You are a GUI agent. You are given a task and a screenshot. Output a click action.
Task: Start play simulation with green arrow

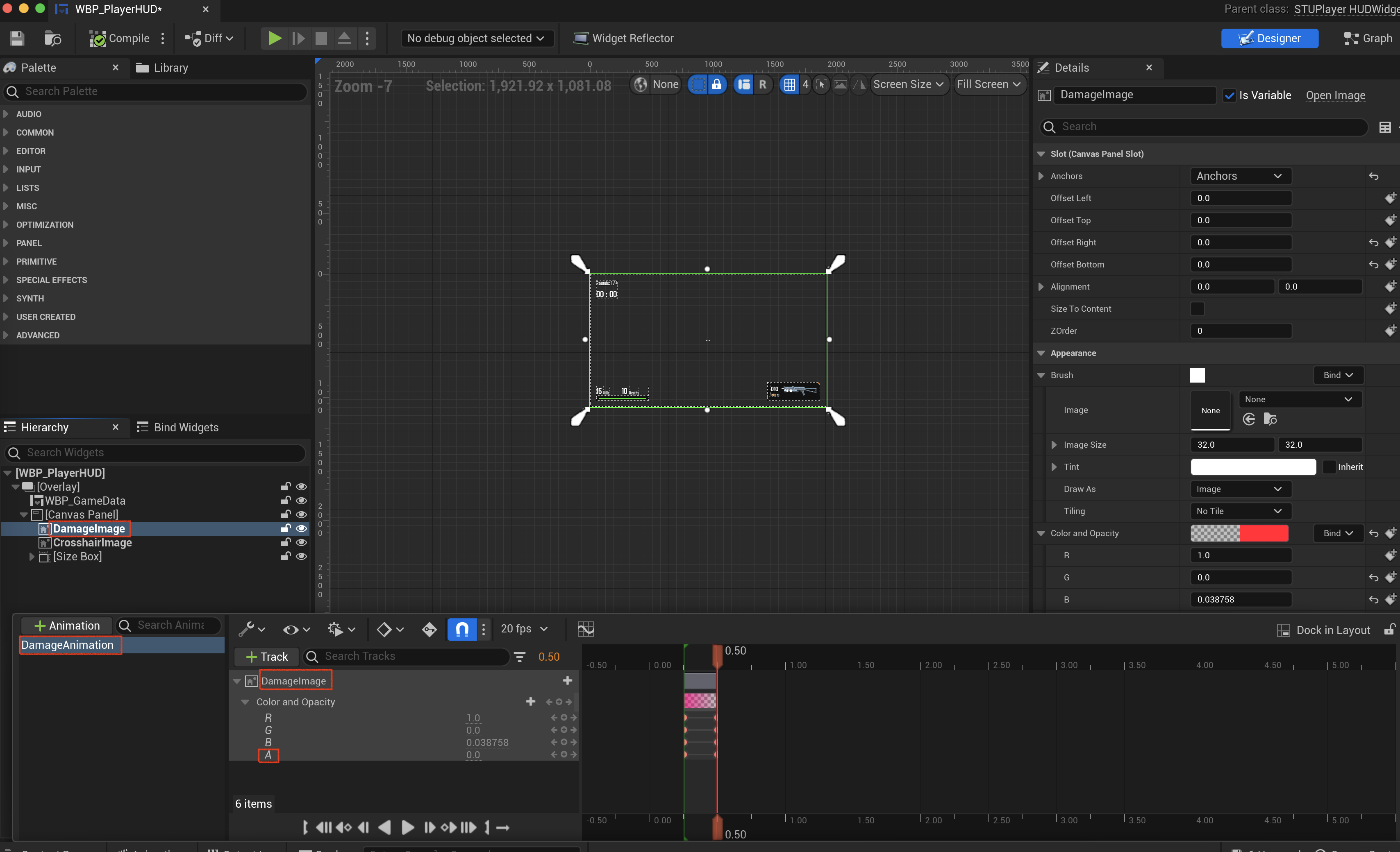275,38
